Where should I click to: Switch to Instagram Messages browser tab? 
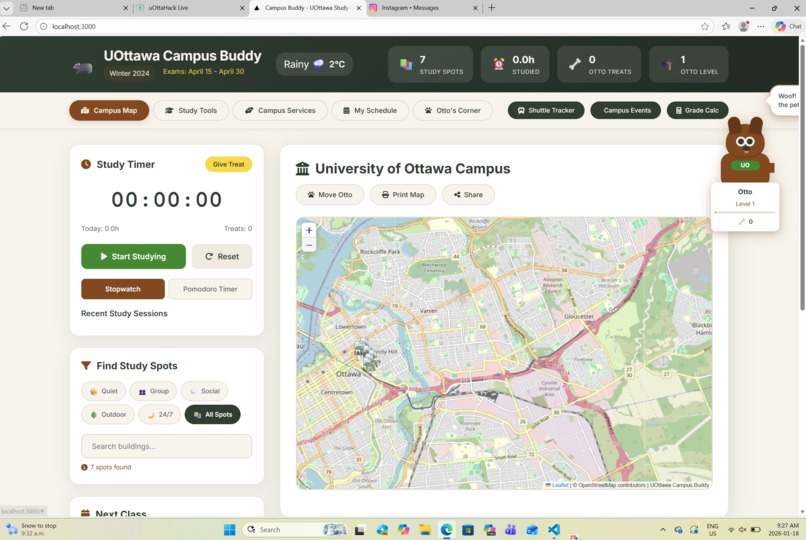(x=424, y=8)
